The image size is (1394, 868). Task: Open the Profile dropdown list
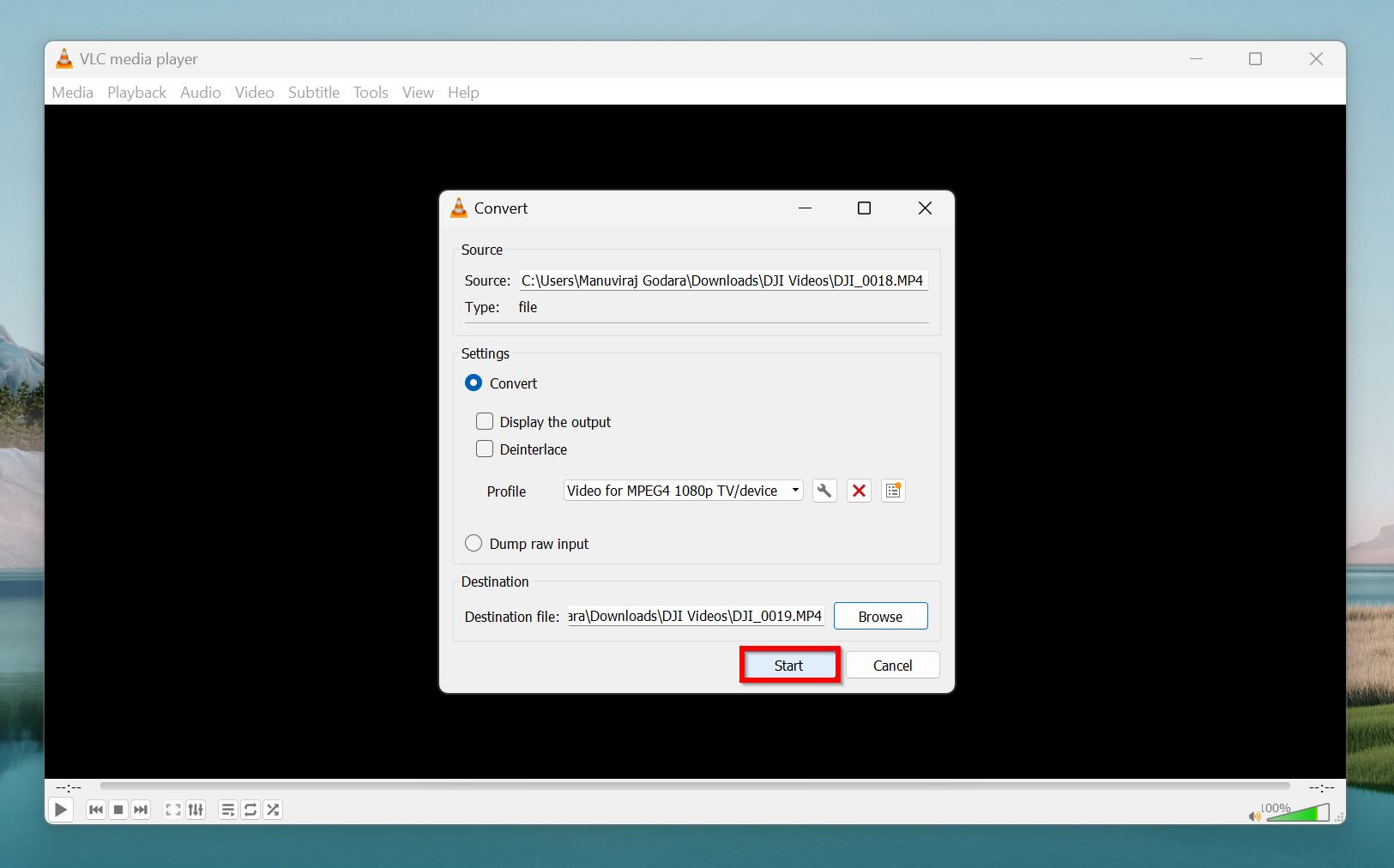click(x=684, y=491)
